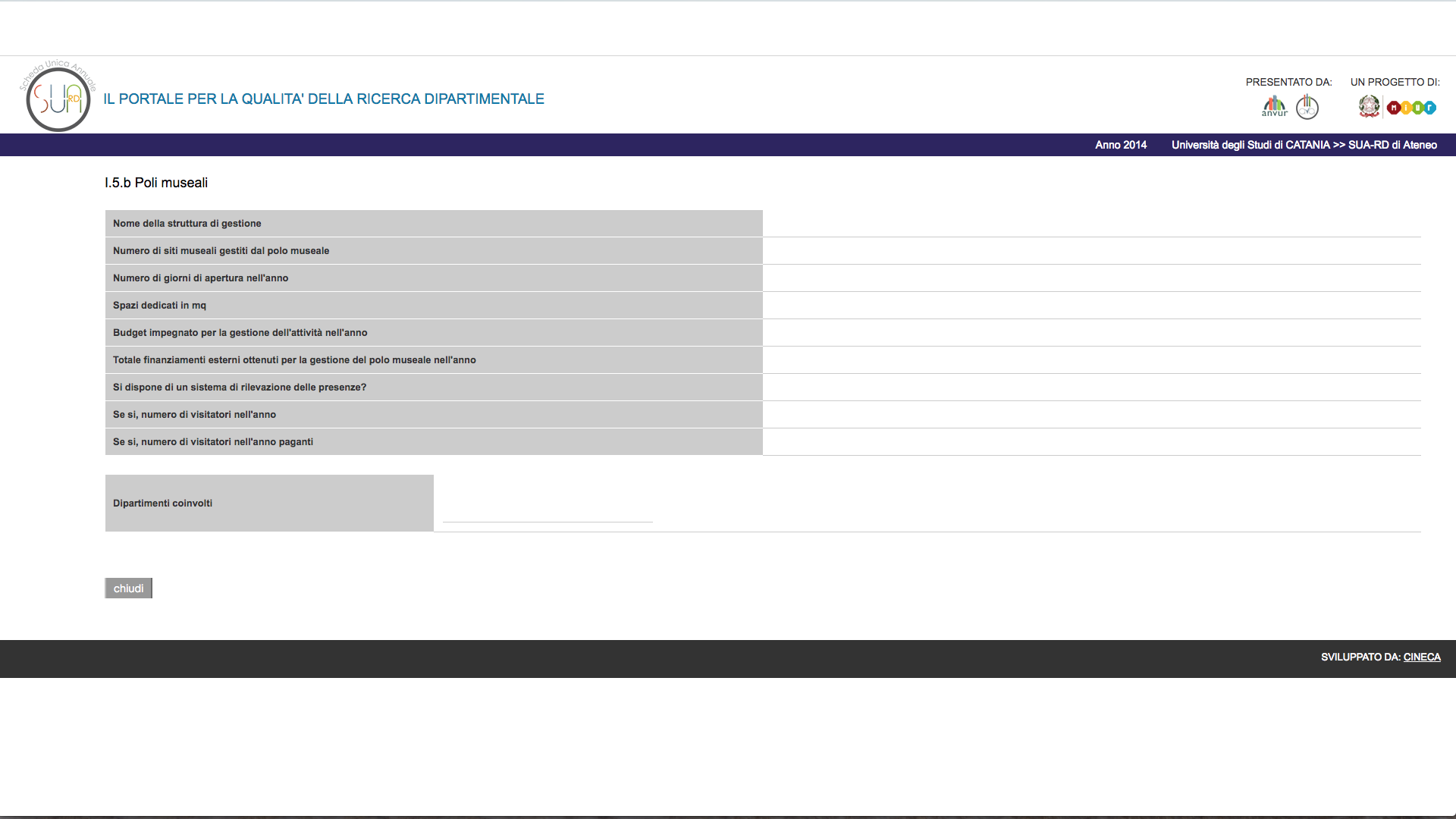Viewport: 1456px width, 819px height.
Task: Click the colorful MIUR logo
Action: [1411, 108]
